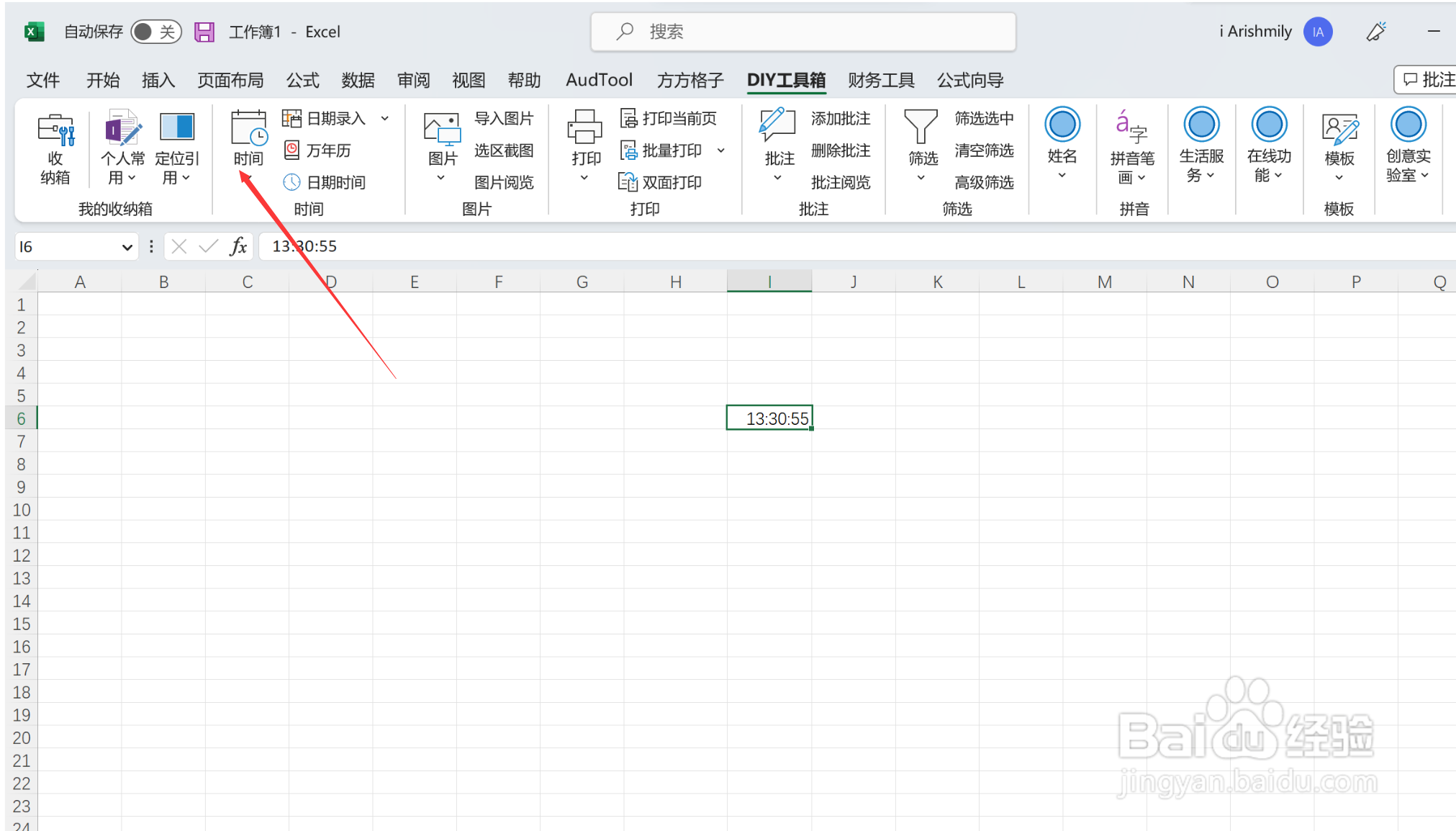This screenshot has width=1456, height=831.
Task: Click the 选区截图 button
Action: pos(503,151)
